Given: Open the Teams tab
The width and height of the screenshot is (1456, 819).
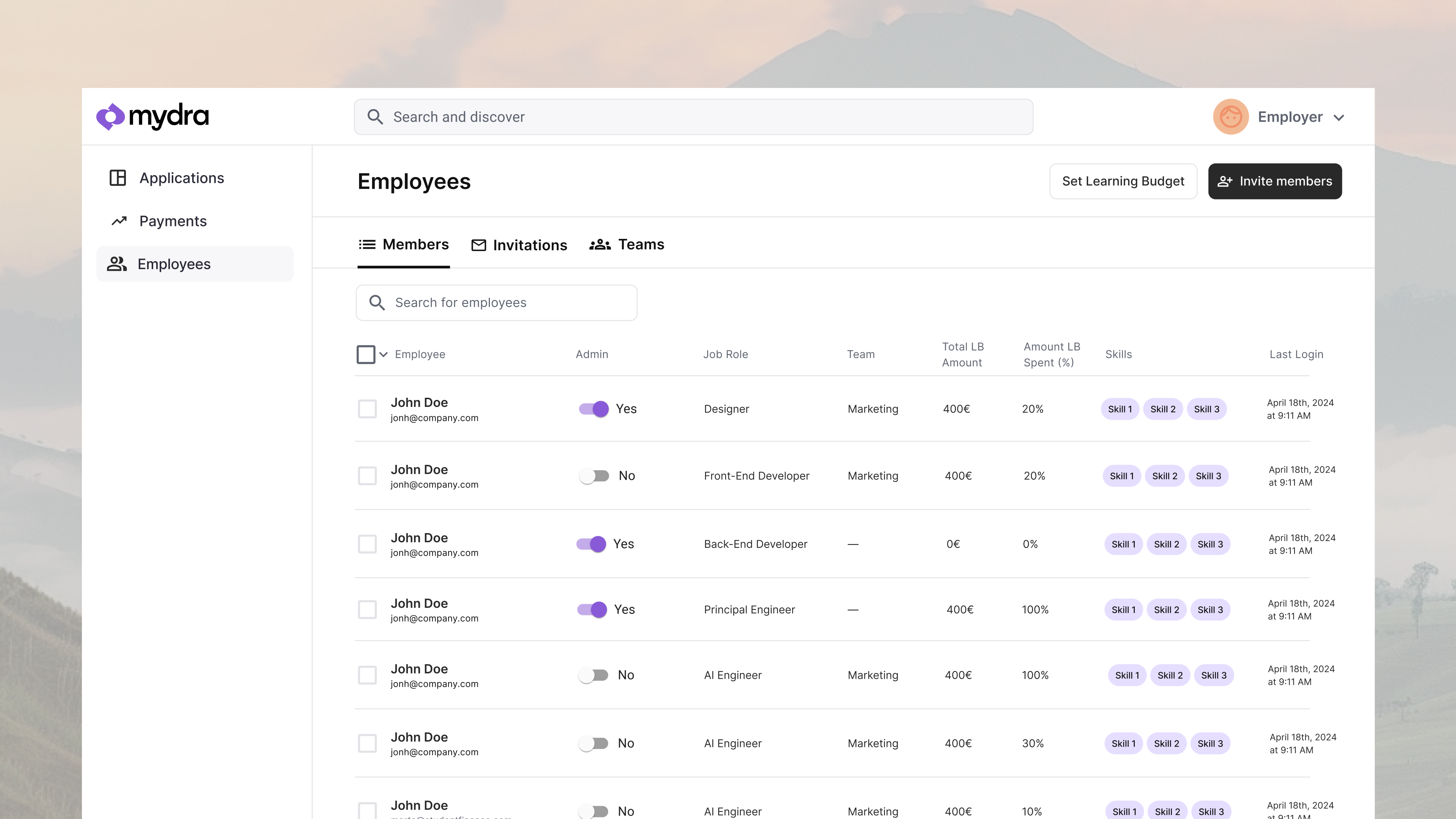Looking at the screenshot, I should point(641,245).
